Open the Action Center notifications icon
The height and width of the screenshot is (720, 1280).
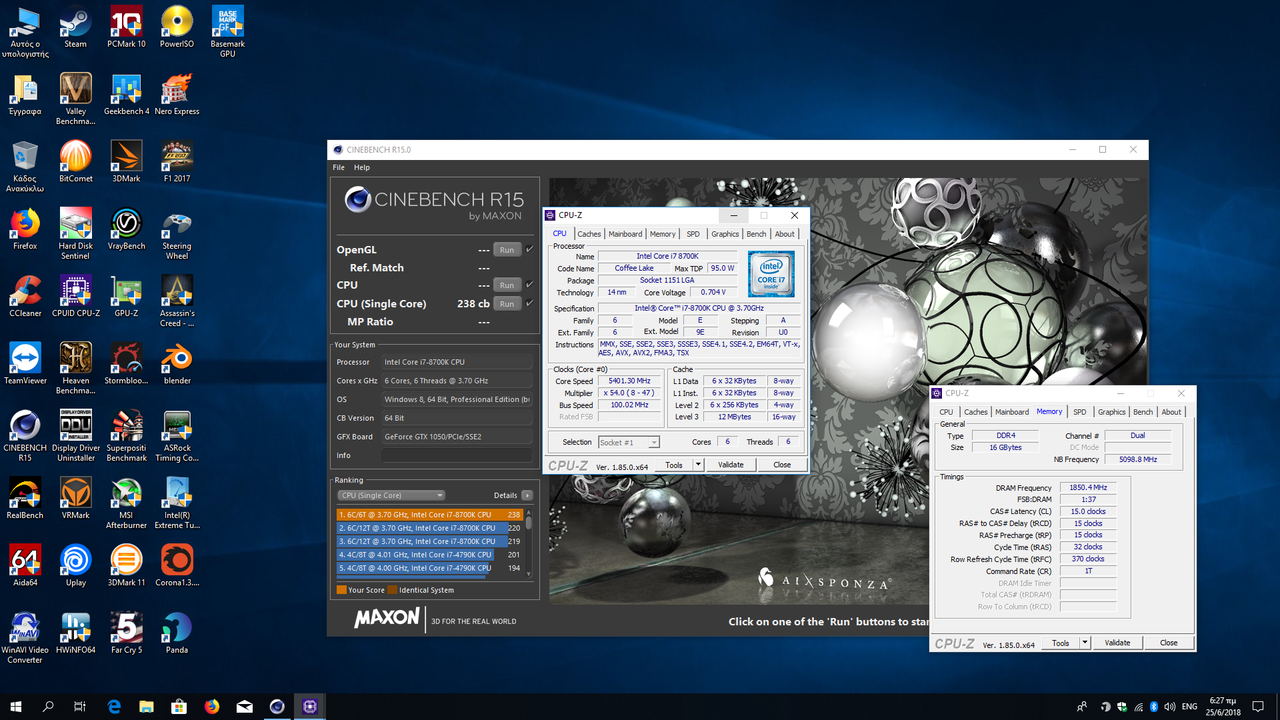point(1258,706)
